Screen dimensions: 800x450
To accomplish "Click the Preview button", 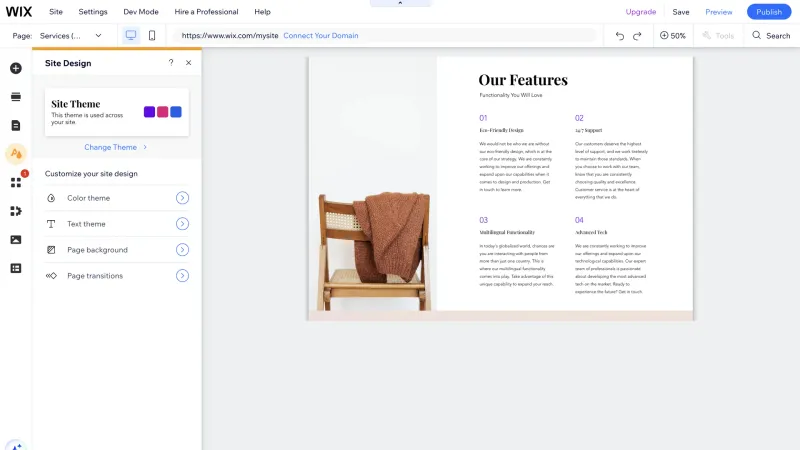I will coord(718,12).
